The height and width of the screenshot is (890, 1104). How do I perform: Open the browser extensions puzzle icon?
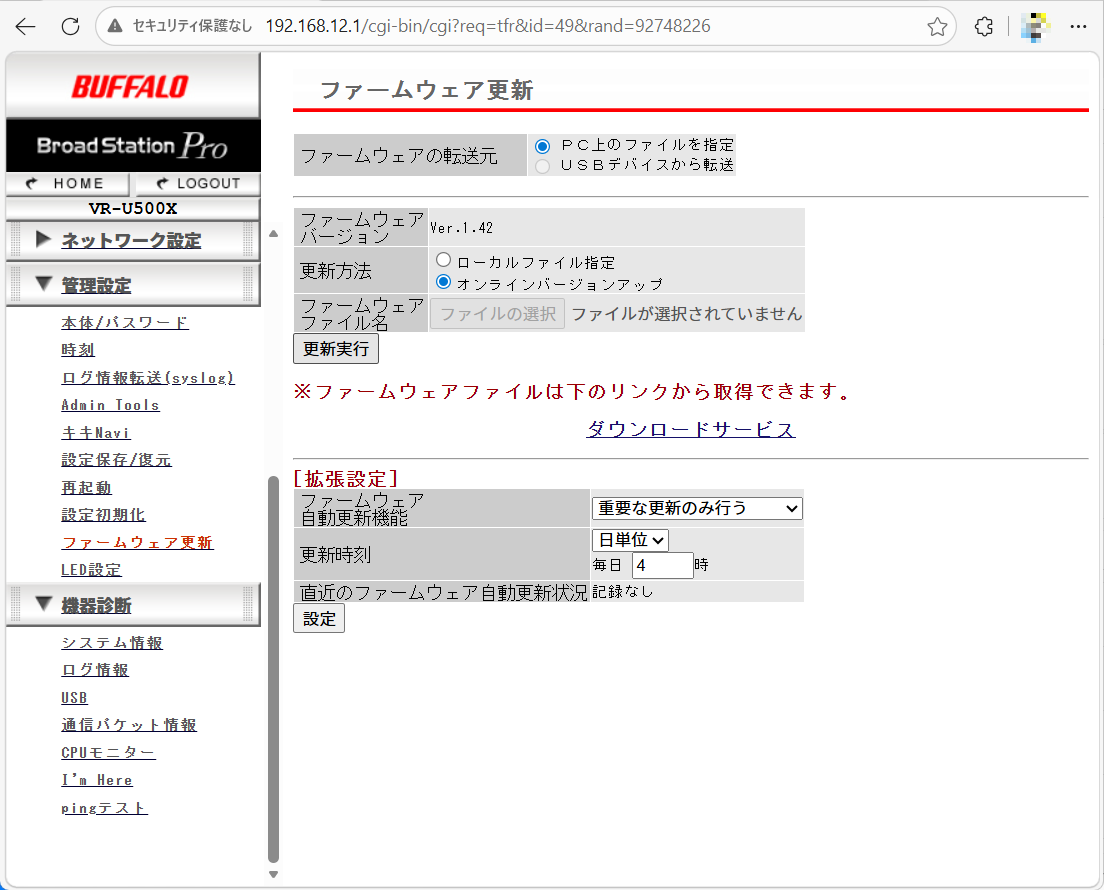click(x=984, y=27)
